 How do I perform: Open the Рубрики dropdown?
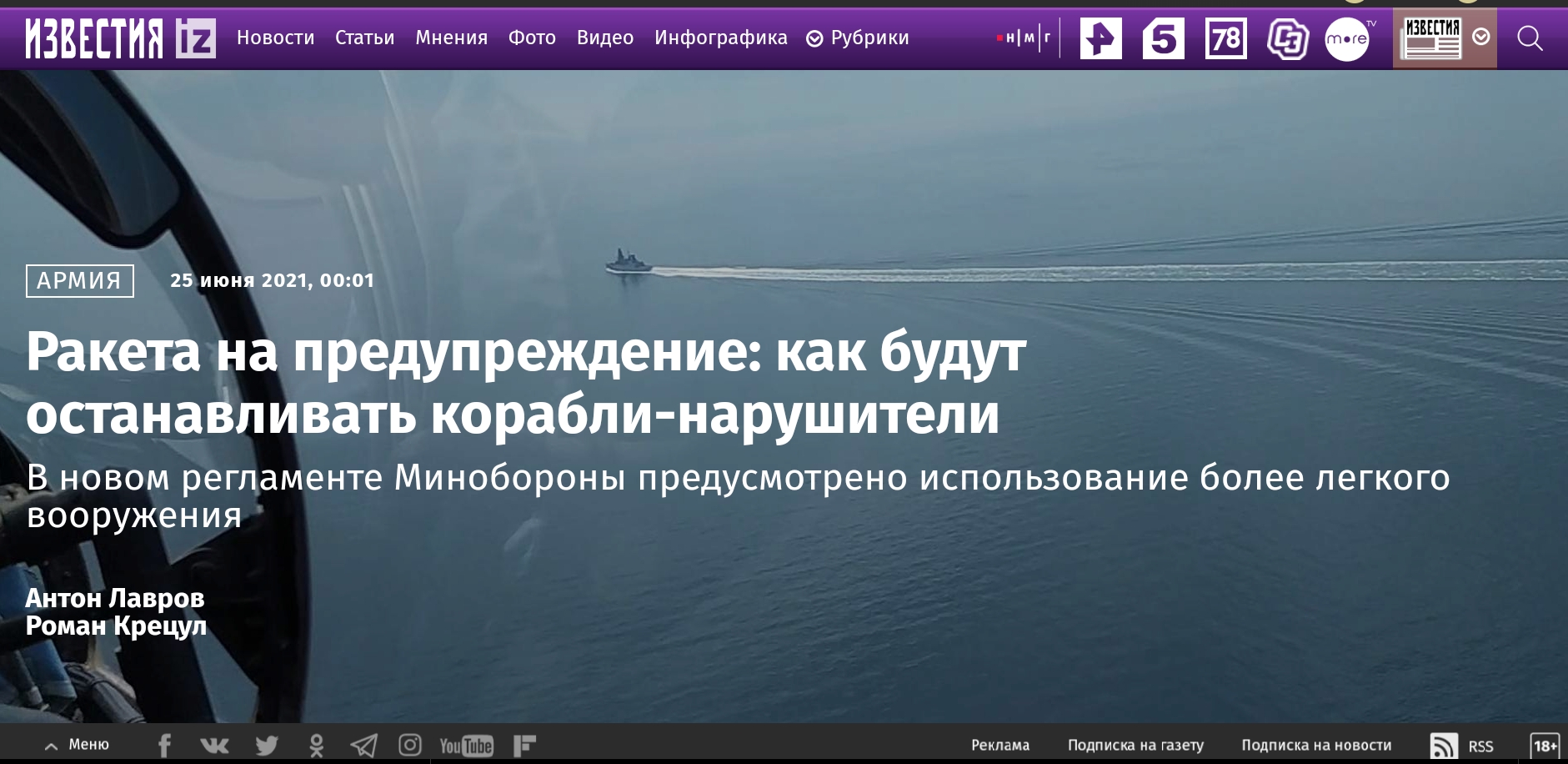click(858, 38)
